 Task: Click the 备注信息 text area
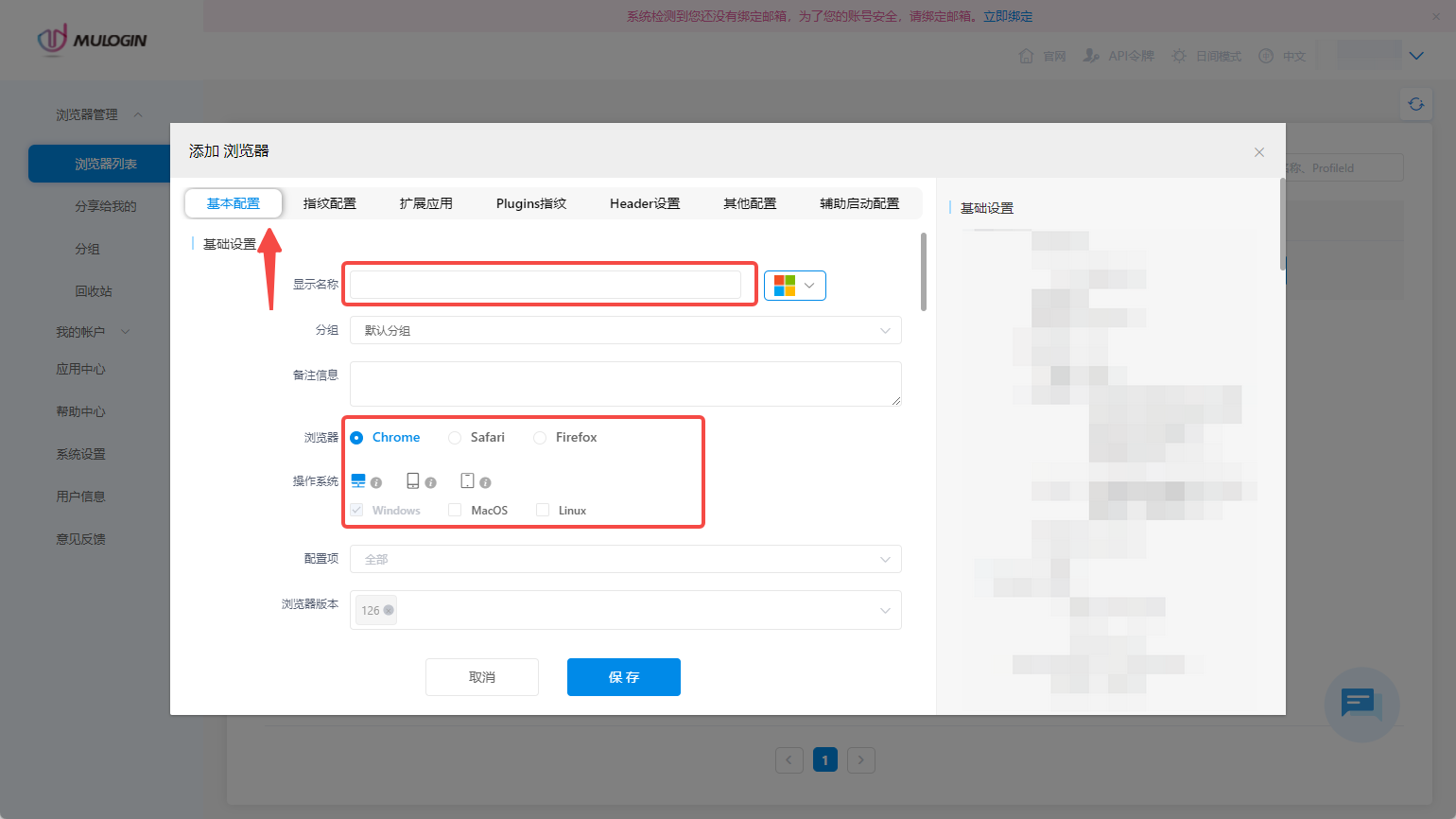pyautogui.click(x=625, y=384)
